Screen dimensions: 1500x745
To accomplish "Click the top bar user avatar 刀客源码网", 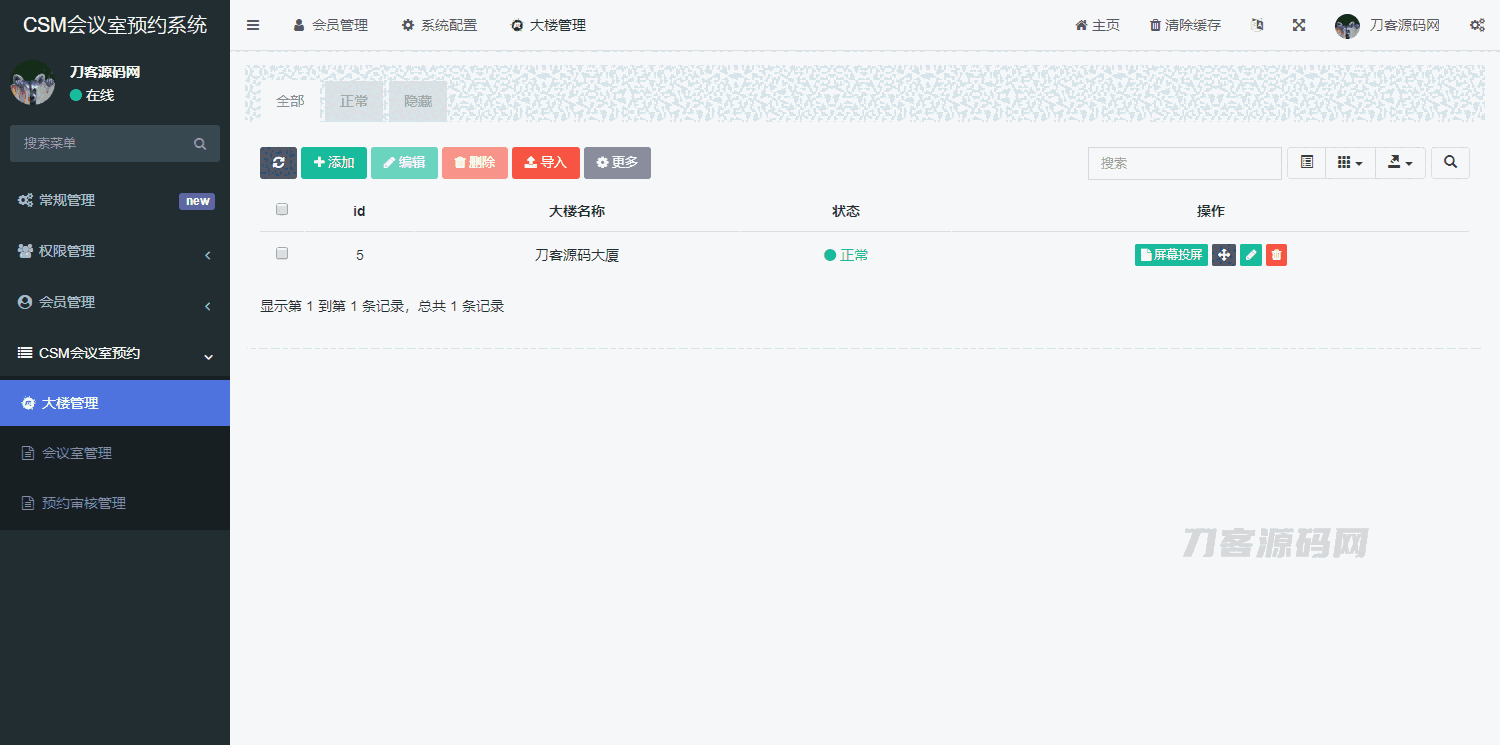I will point(1387,25).
